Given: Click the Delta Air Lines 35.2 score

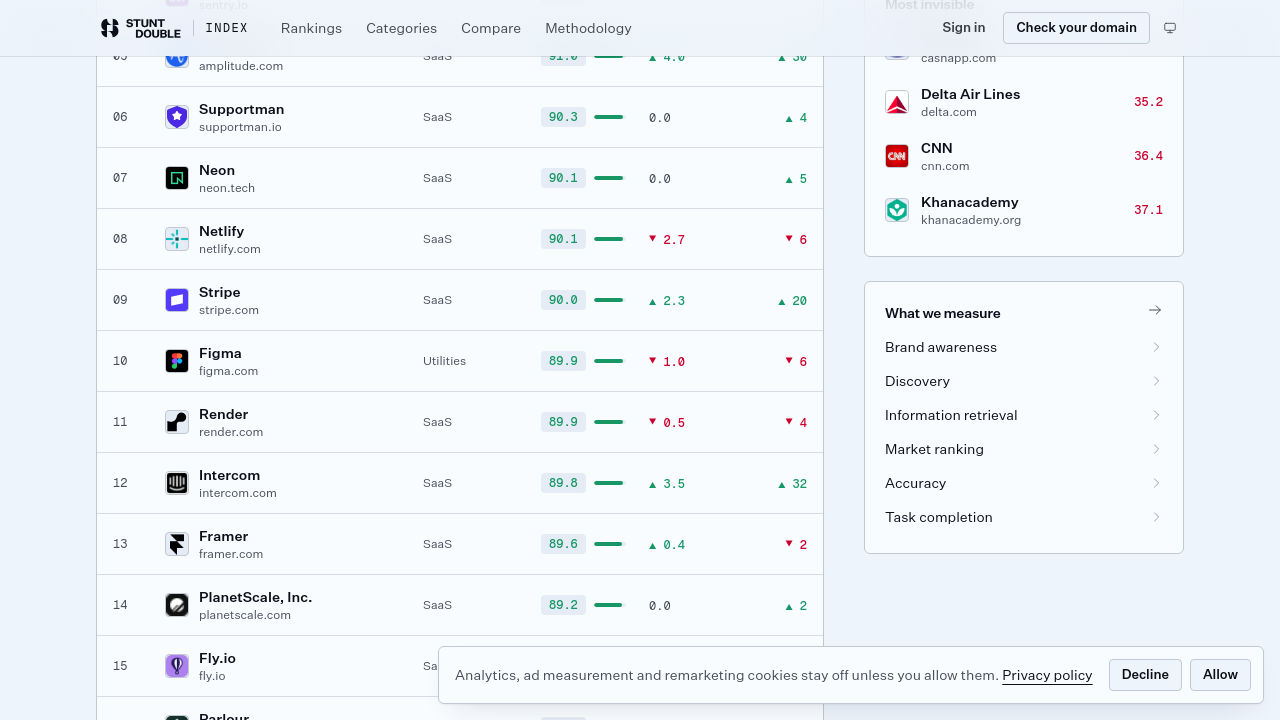Looking at the screenshot, I should (1148, 102).
